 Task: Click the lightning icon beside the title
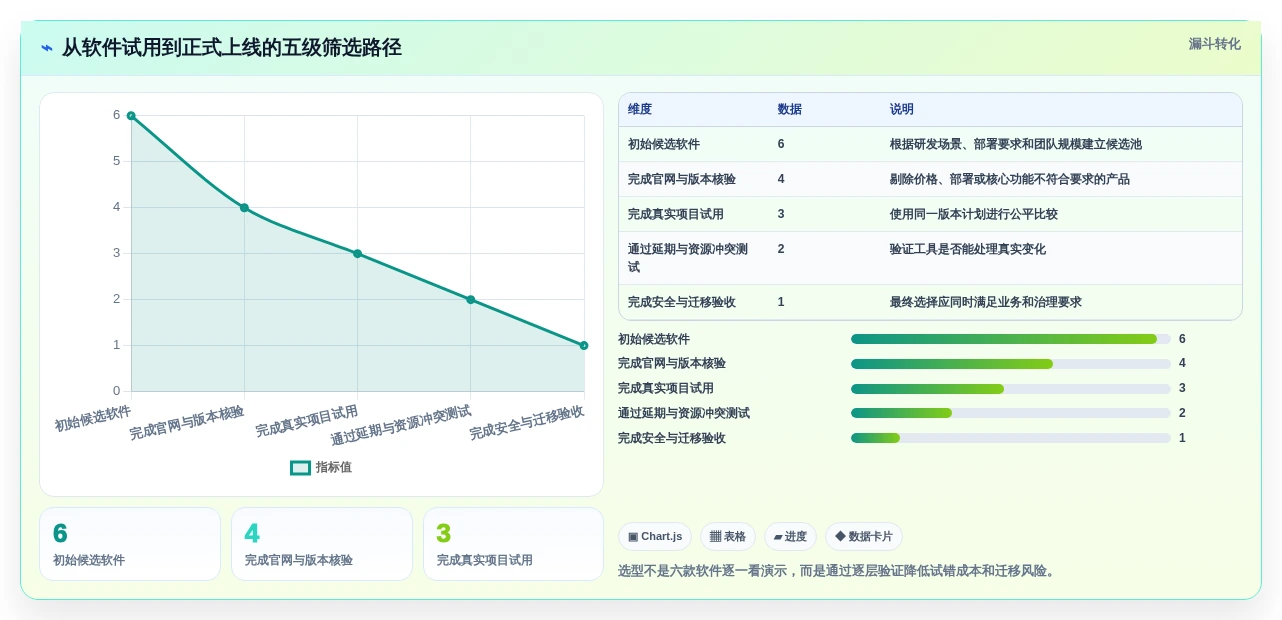click(x=47, y=48)
